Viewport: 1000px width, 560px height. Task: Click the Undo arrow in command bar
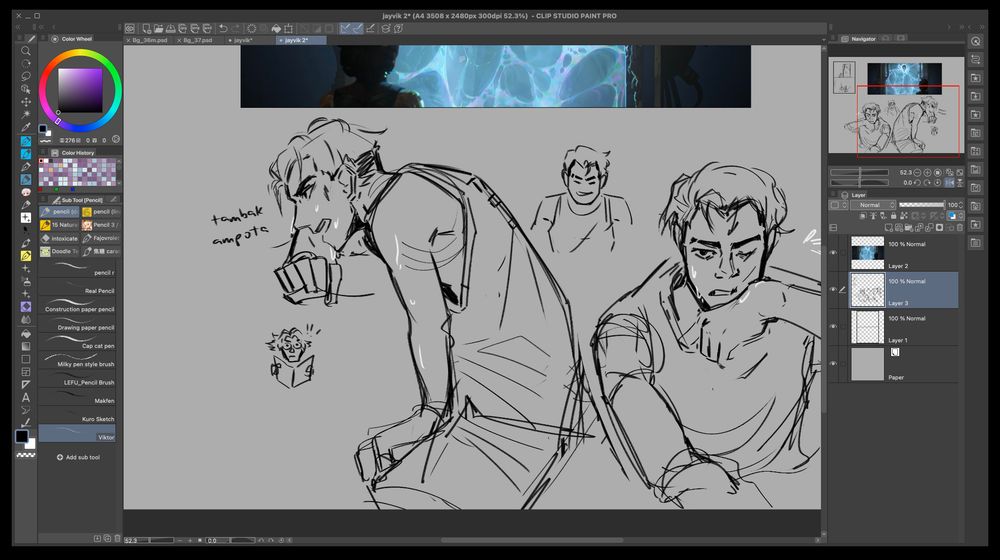(x=223, y=28)
